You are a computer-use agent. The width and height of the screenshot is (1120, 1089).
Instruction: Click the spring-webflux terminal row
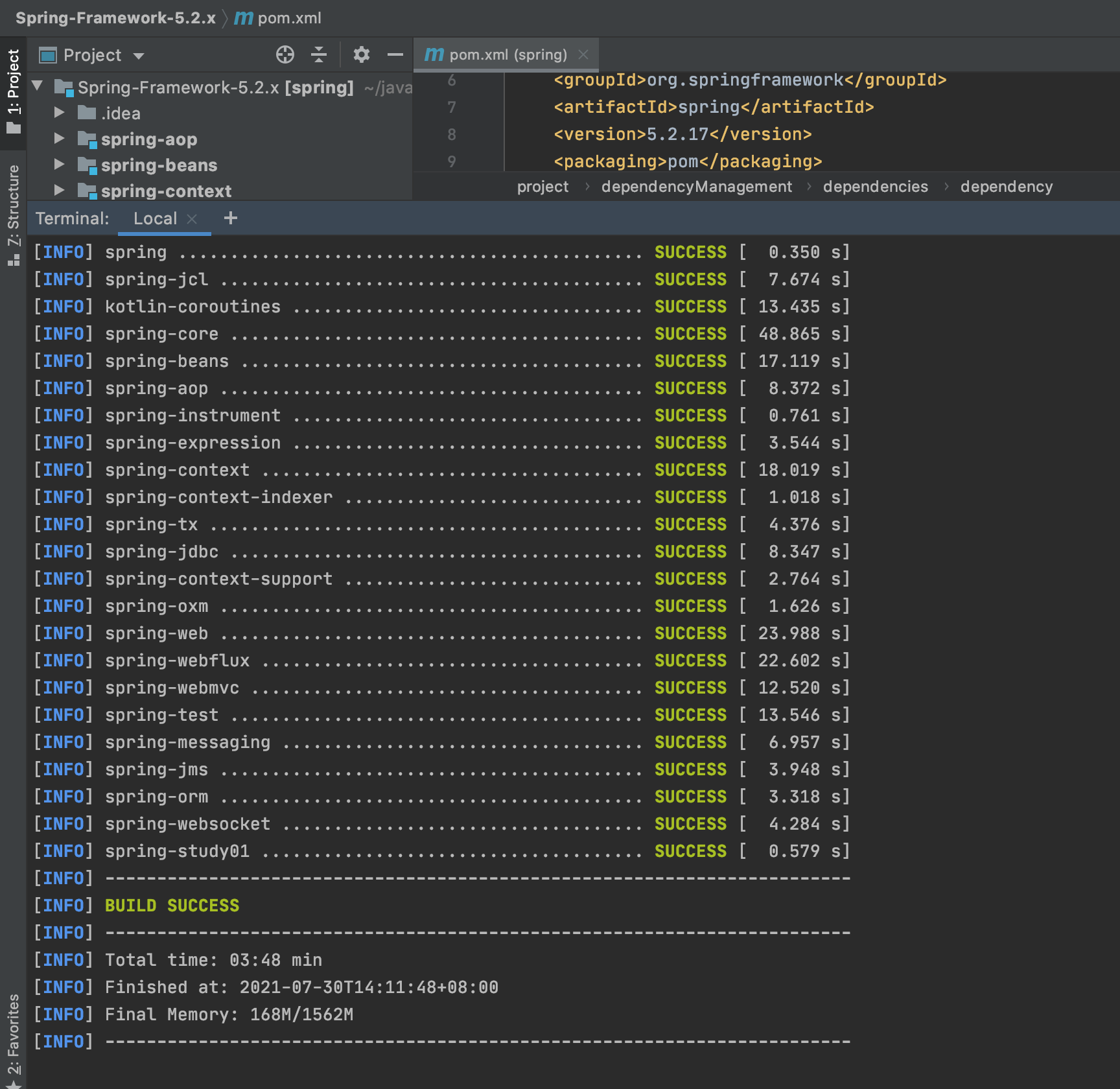(x=441, y=661)
